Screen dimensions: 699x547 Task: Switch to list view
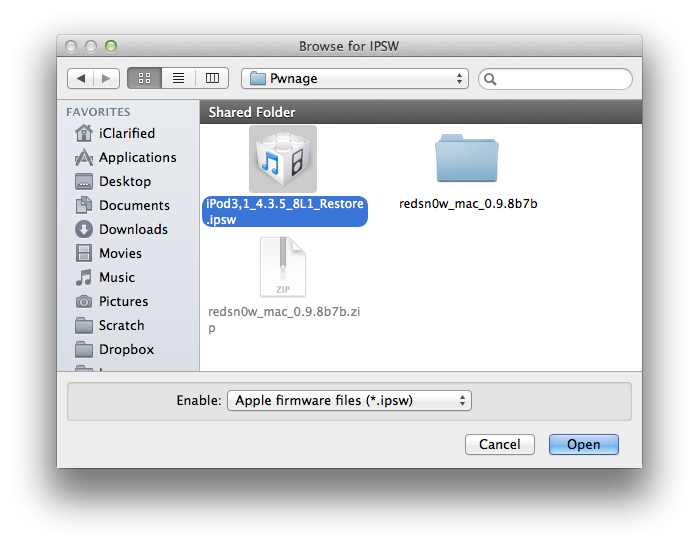click(x=178, y=78)
